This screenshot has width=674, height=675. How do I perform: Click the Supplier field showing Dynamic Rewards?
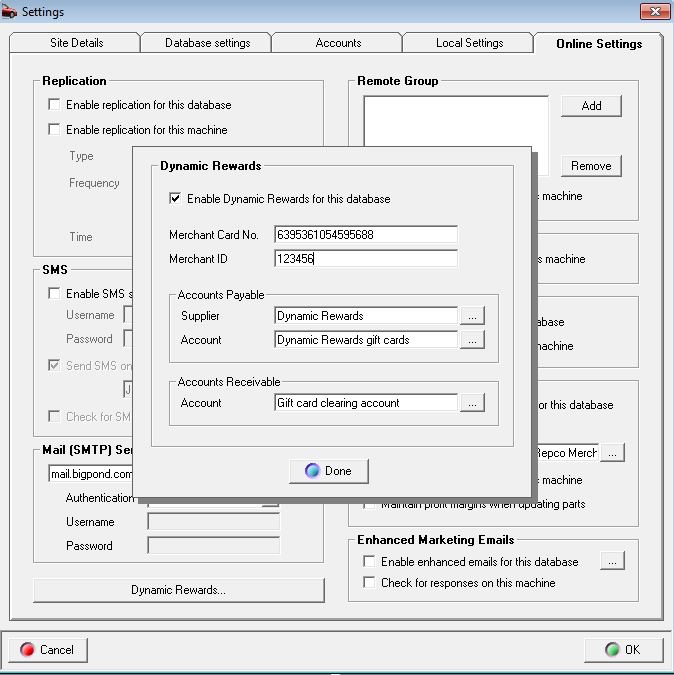coord(366,316)
